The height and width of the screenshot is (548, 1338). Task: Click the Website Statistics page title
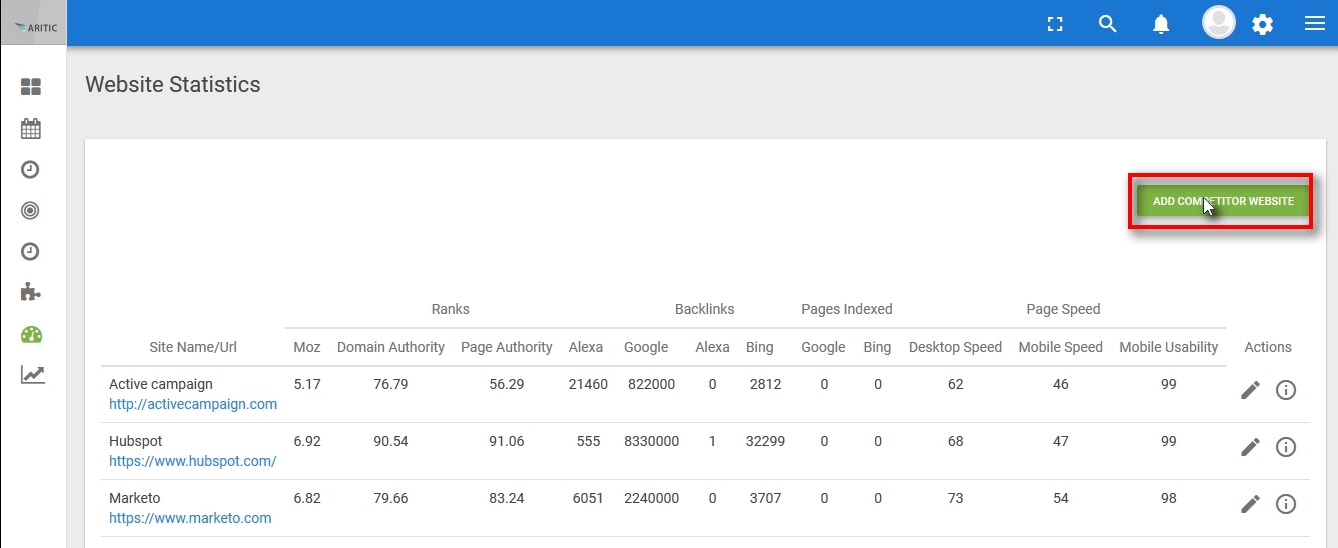(x=173, y=85)
